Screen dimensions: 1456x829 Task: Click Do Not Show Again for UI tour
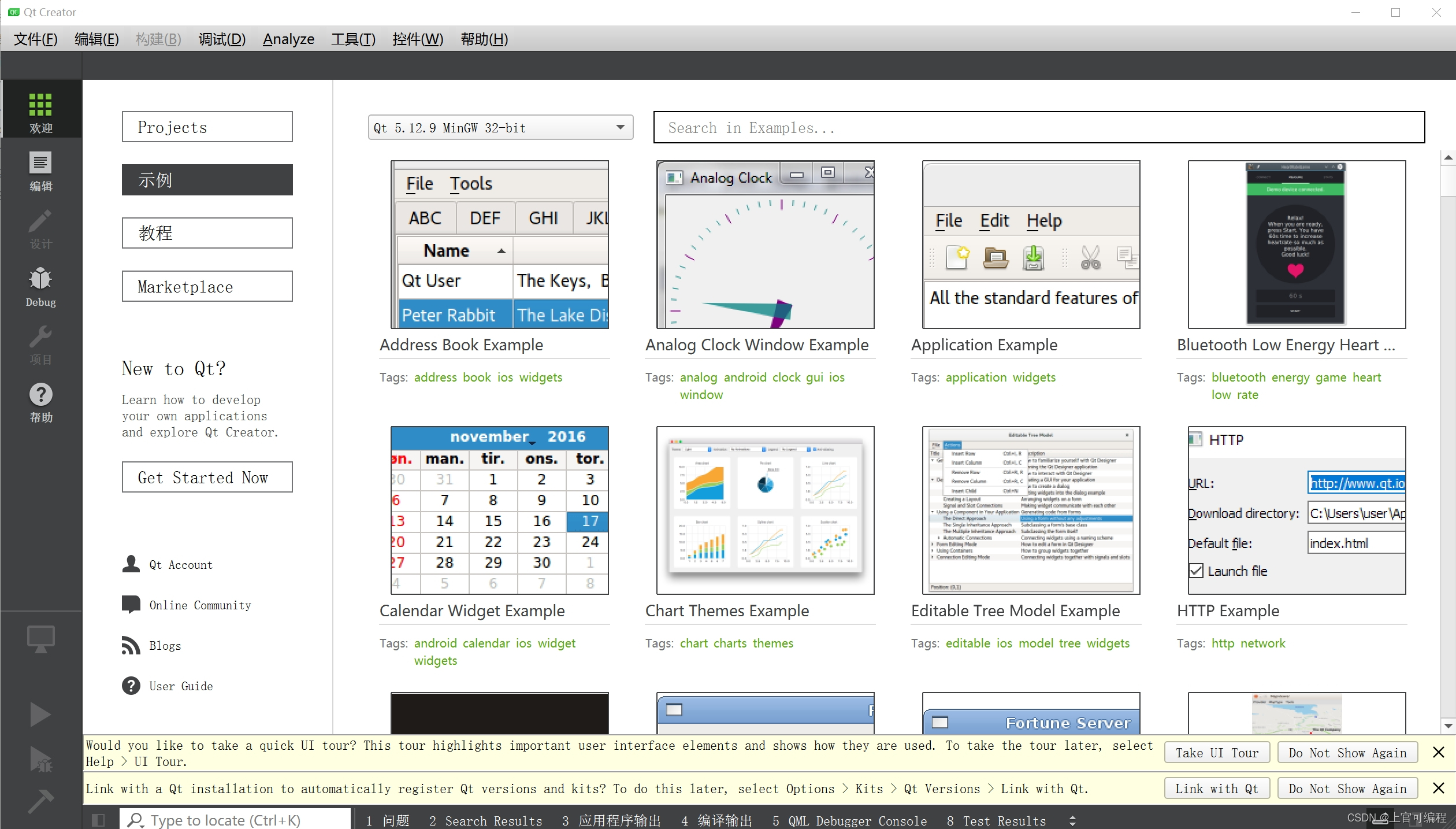click(x=1347, y=752)
